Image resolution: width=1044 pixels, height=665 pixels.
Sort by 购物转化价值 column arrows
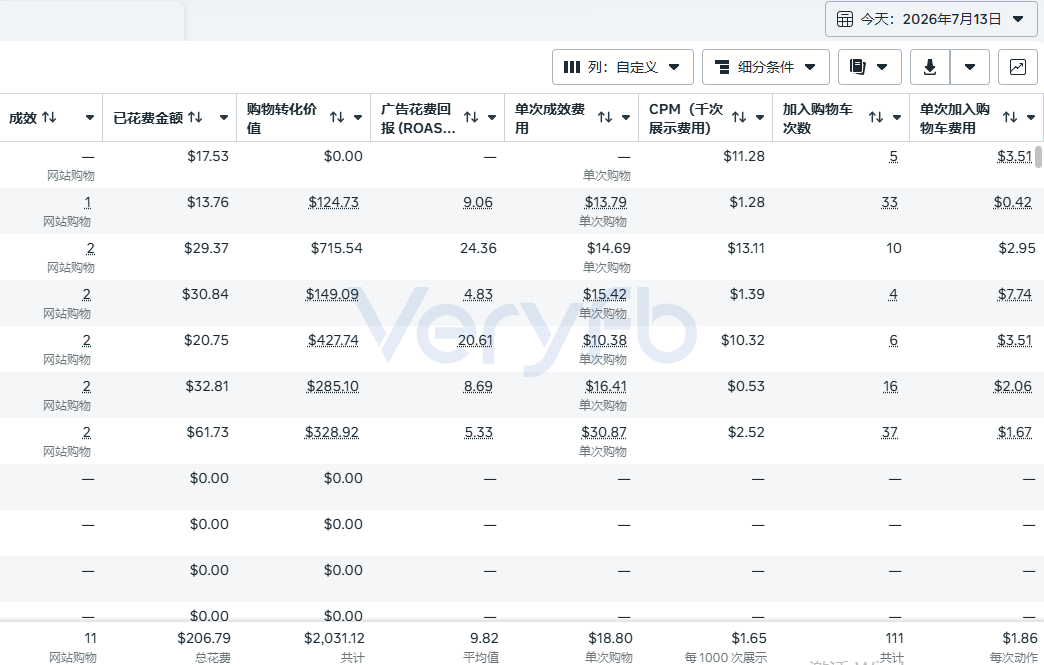tap(337, 117)
